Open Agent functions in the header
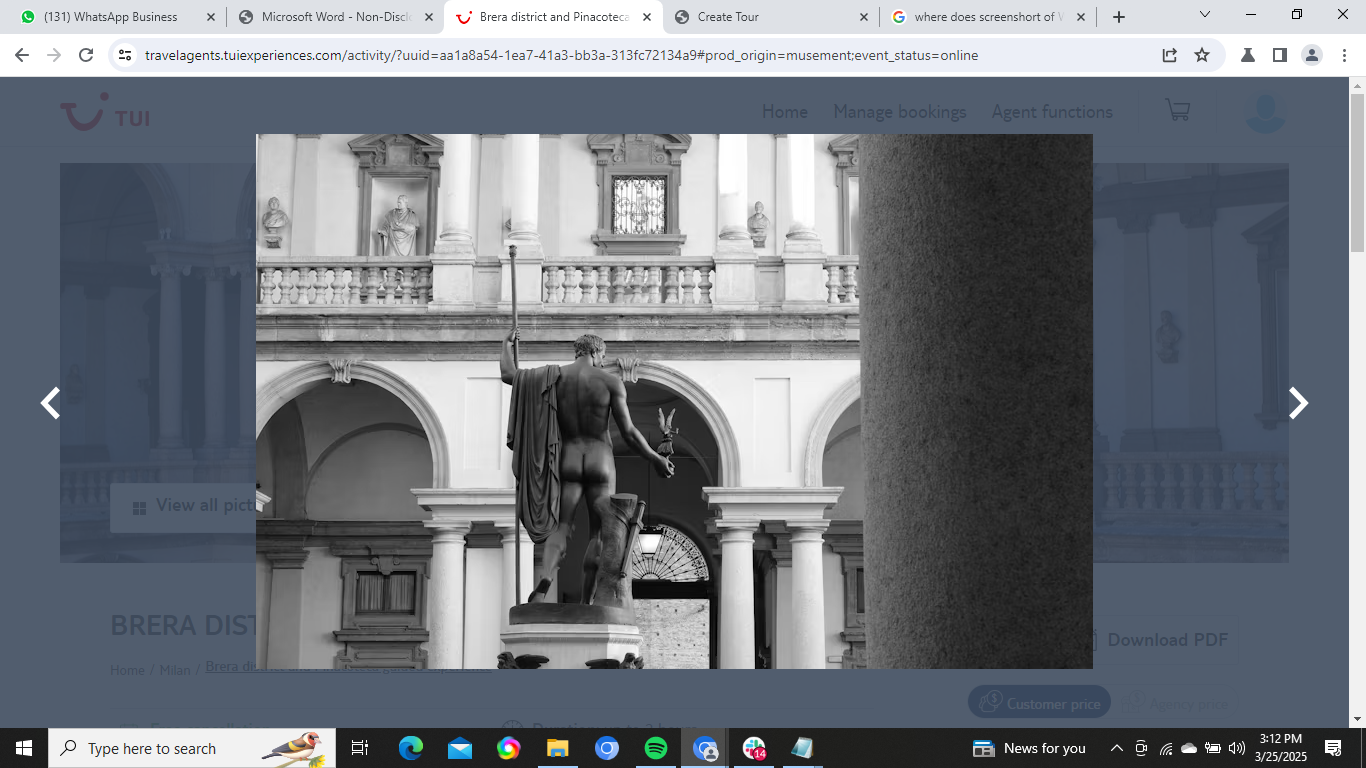The width and height of the screenshot is (1366, 768). 1052,112
